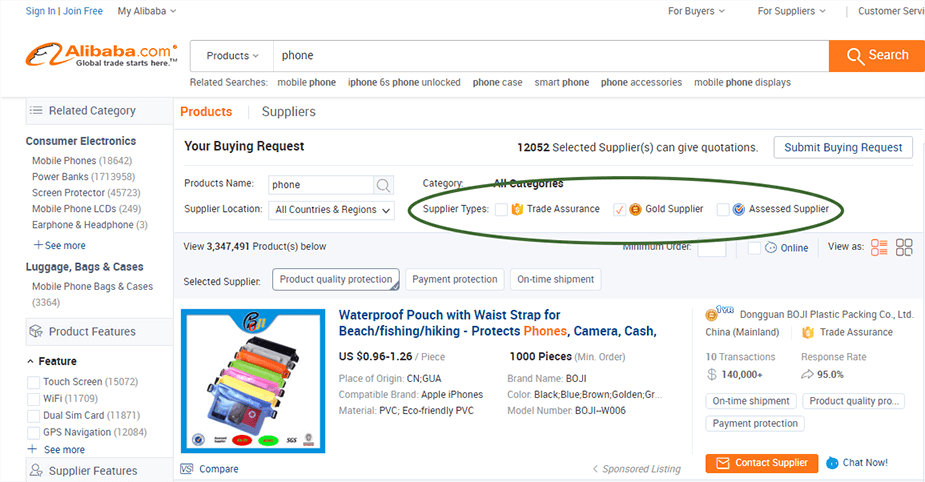The image size is (925, 482).
Task: Click the magnifier icon in Products Name field
Action: point(383,185)
